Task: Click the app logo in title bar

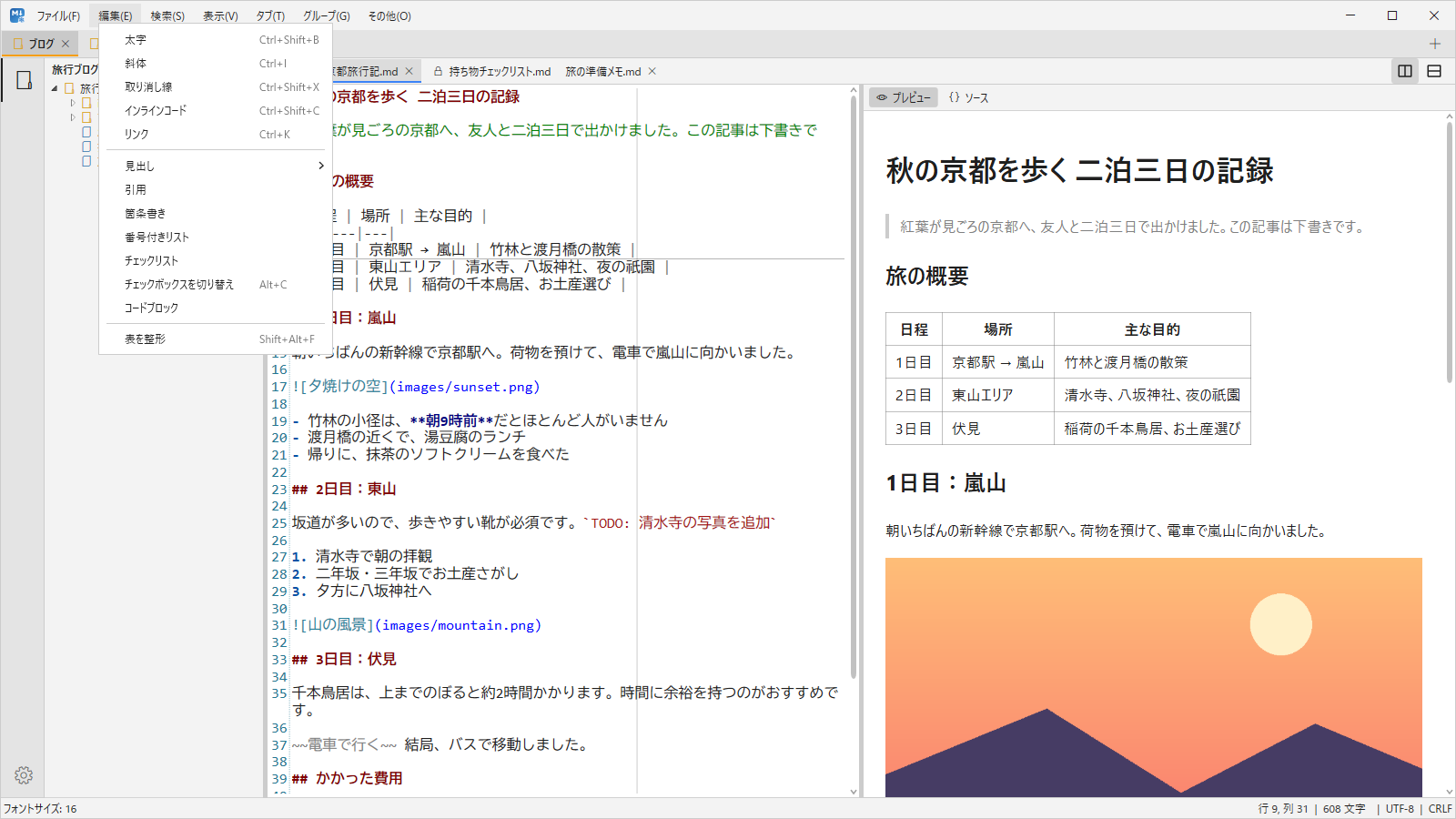Action: click(x=17, y=15)
